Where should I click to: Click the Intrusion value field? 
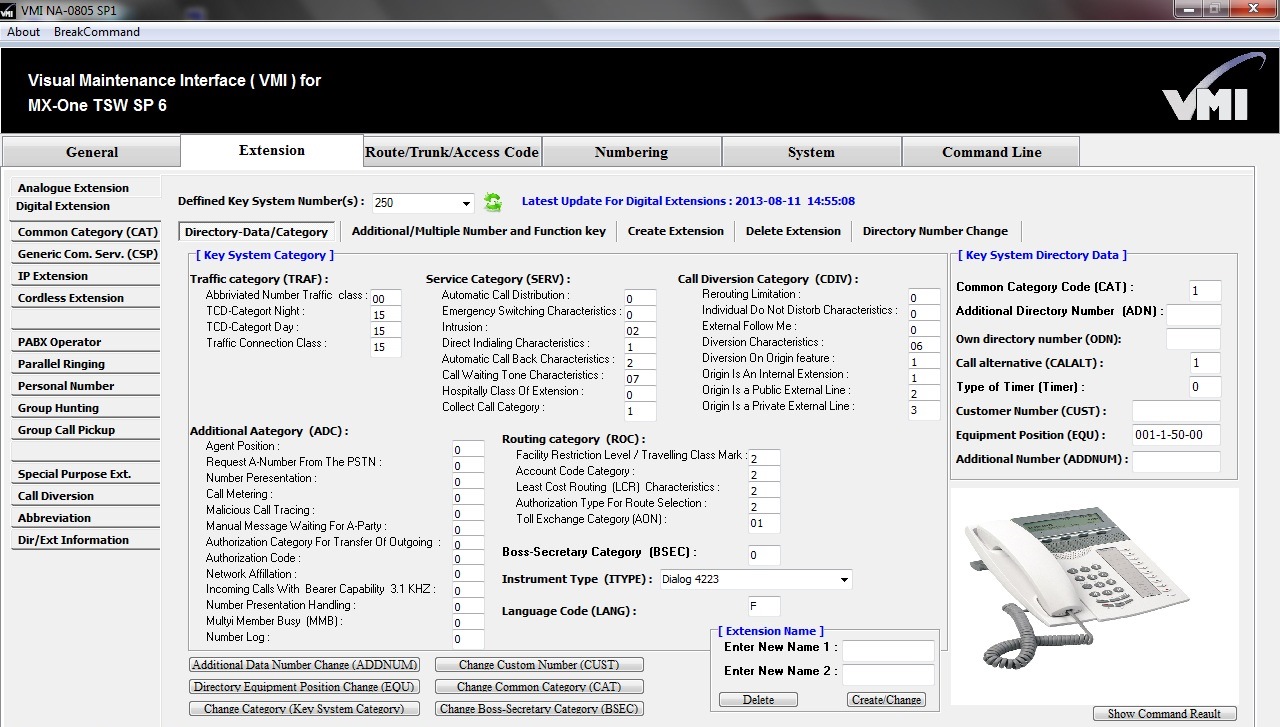[x=640, y=330]
